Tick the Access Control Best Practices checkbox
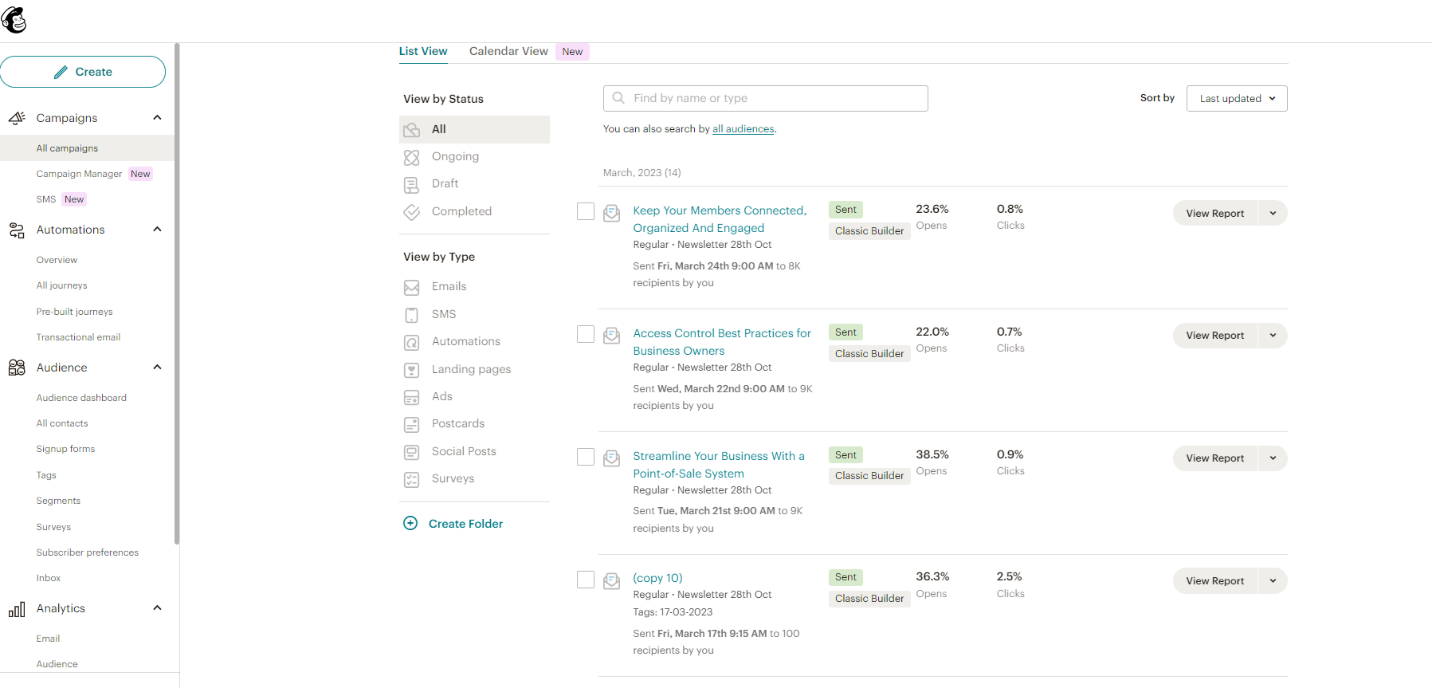 586,334
